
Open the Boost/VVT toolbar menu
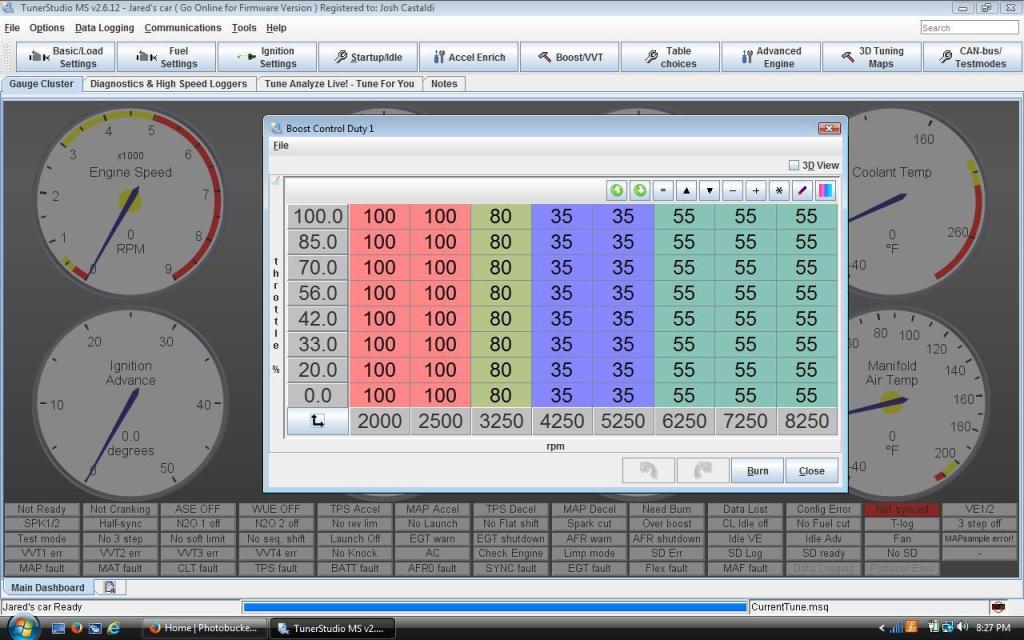click(569, 57)
